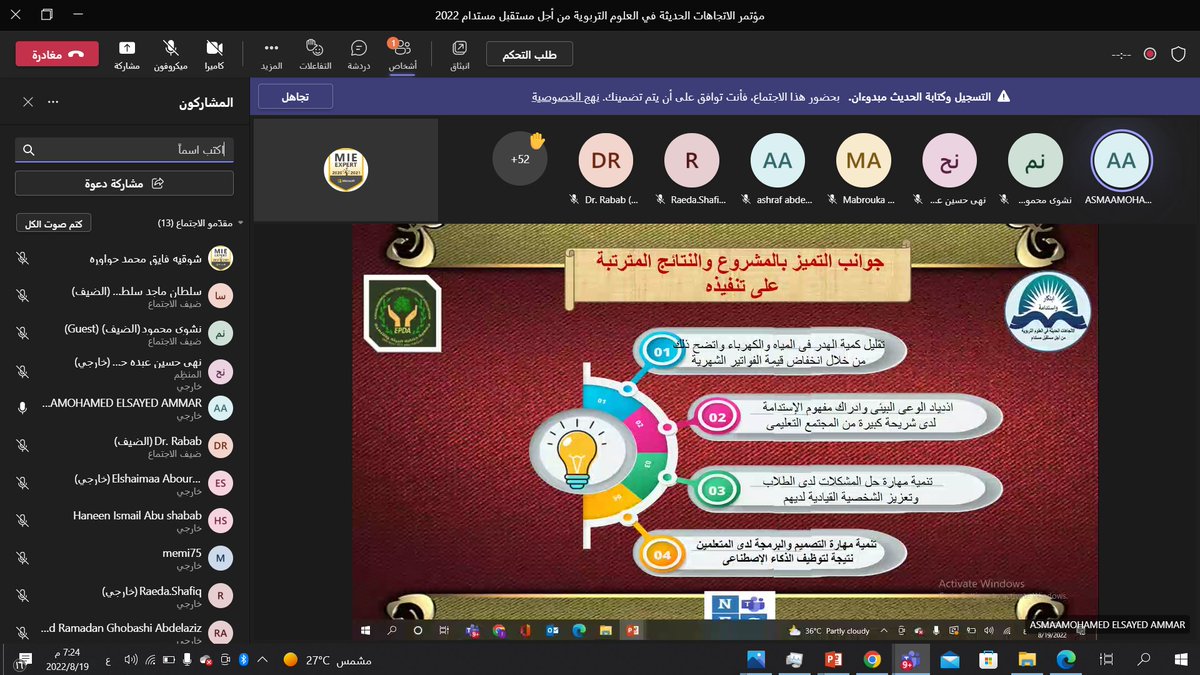Screen dimensions: 1200x675
Task: Open the meeting chat (دردشة)
Action: pos(358,54)
